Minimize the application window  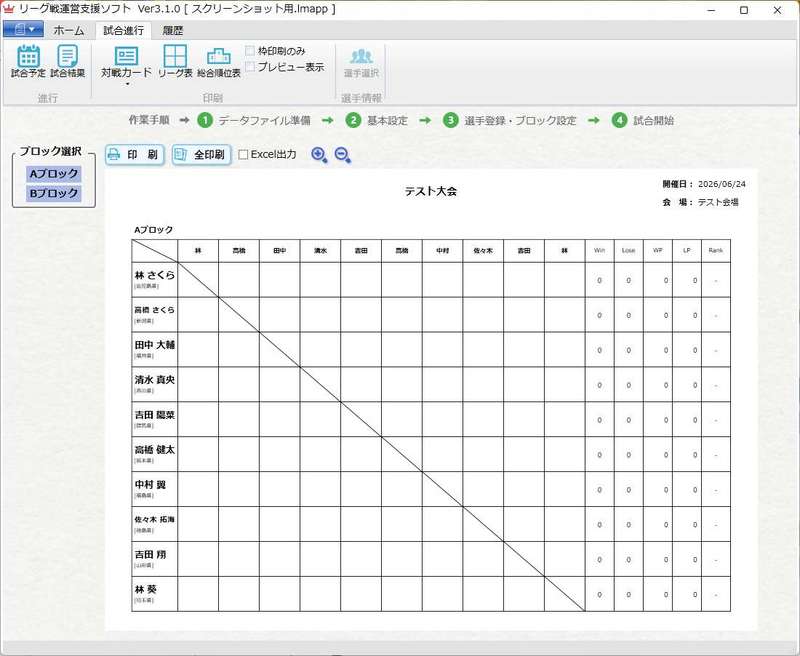(x=712, y=10)
